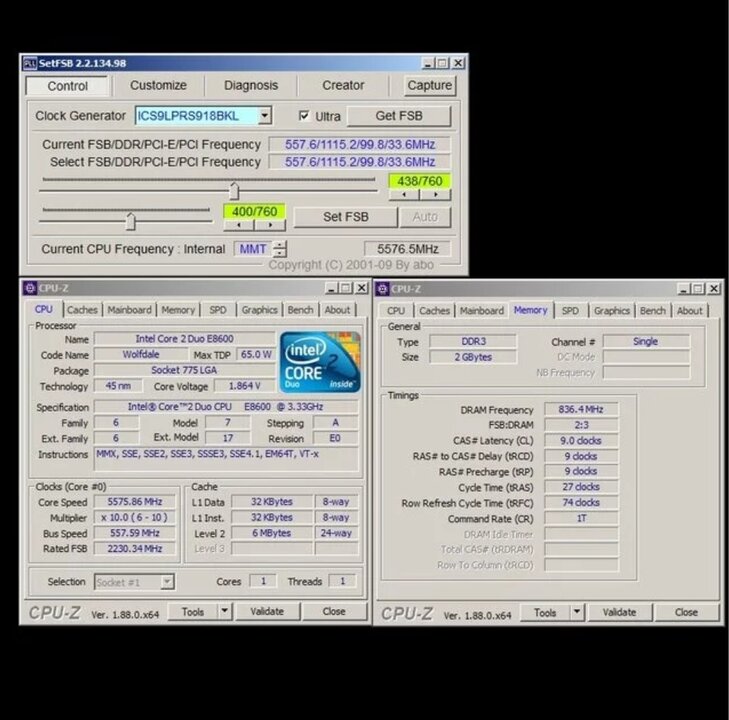The image size is (729, 720).
Task: Click the lower 400/760 slider thumb
Action: (131, 222)
